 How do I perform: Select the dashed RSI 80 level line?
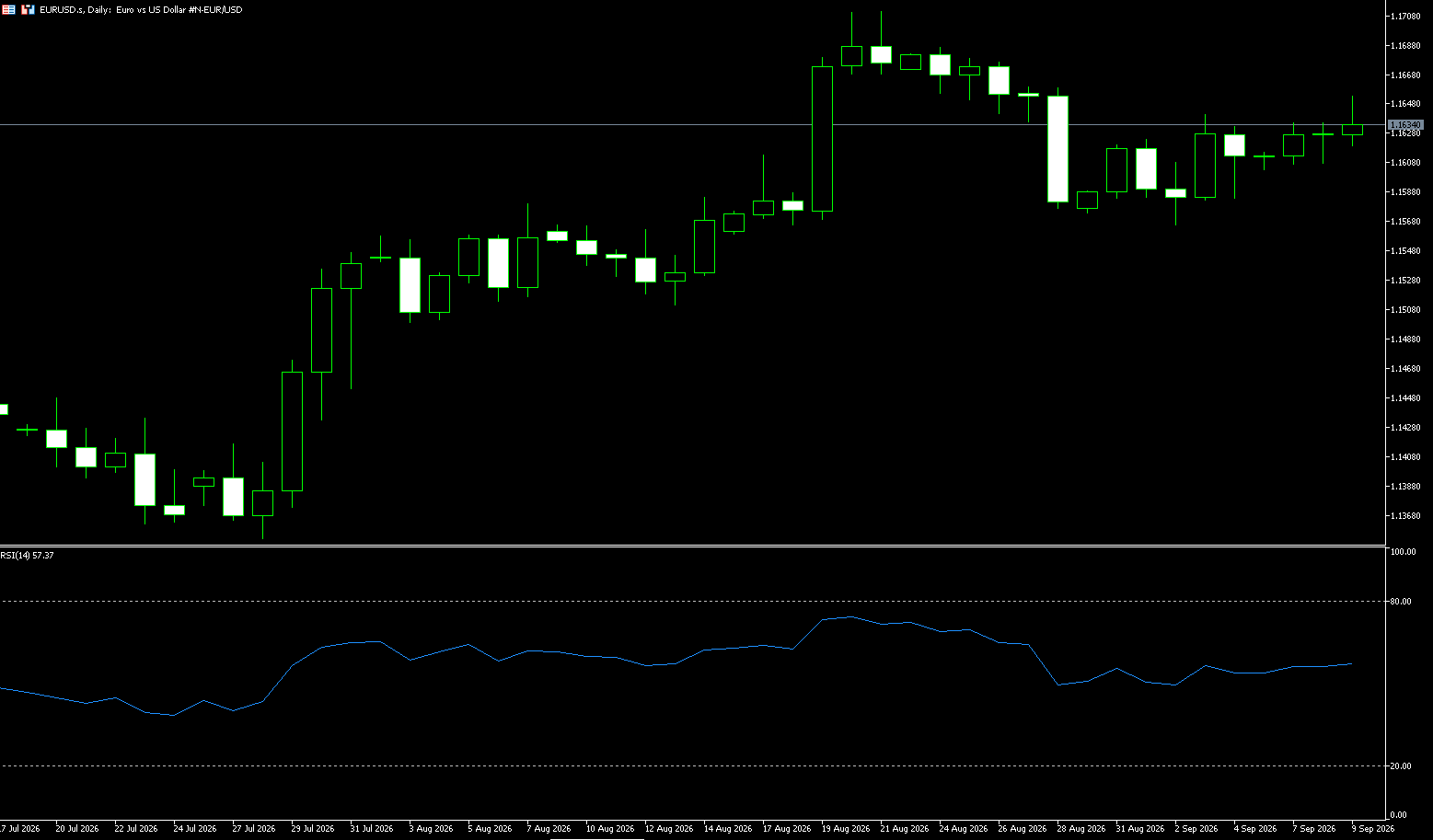[x=692, y=601]
